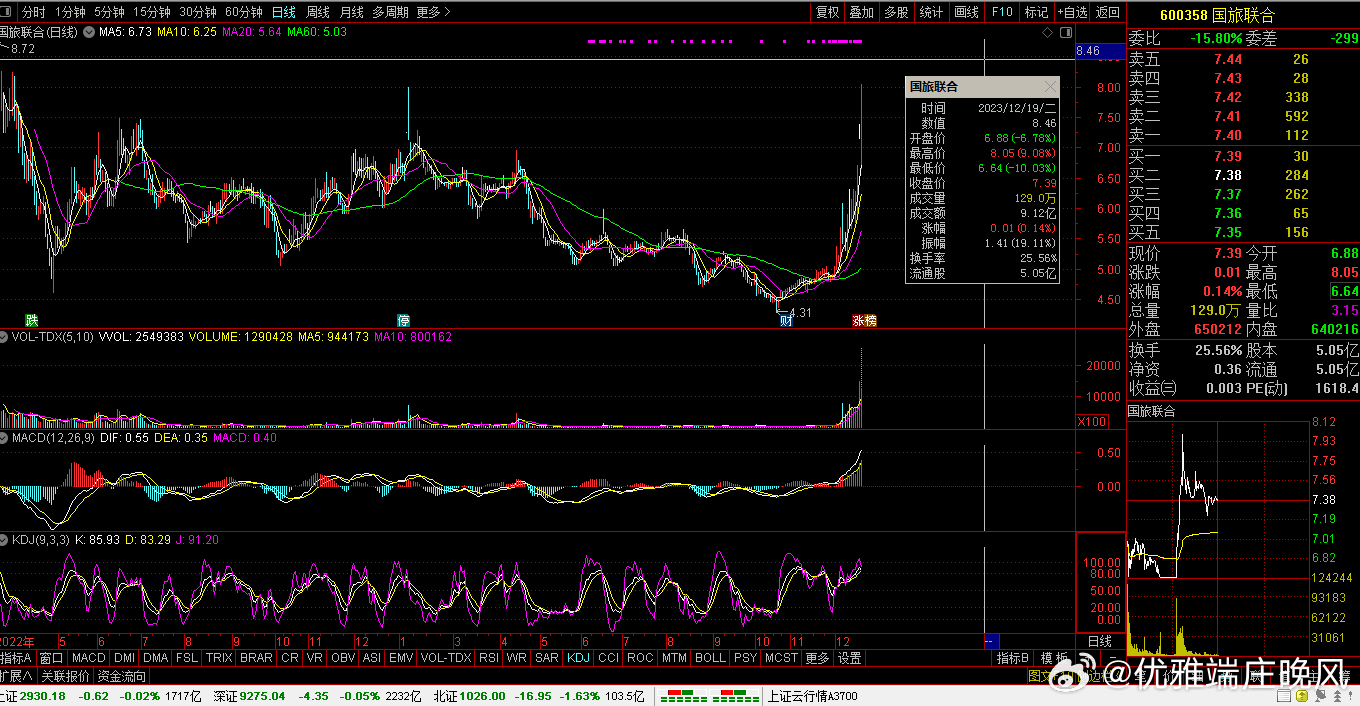Switch indicator to RSI tab
The height and width of the screenshot is (706, 1360).
[x=489, y=658]
